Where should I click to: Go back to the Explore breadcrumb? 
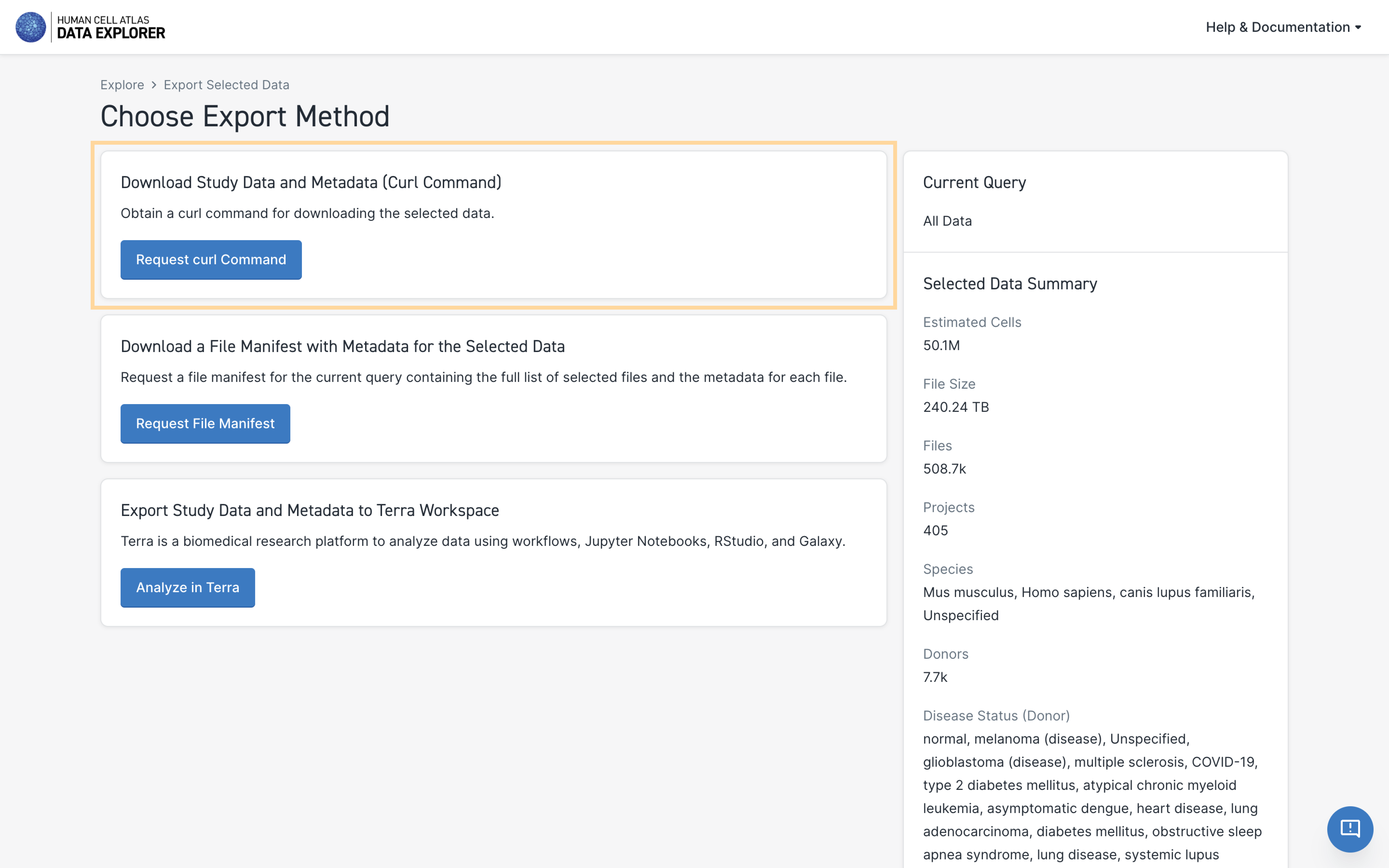(122, 85)
